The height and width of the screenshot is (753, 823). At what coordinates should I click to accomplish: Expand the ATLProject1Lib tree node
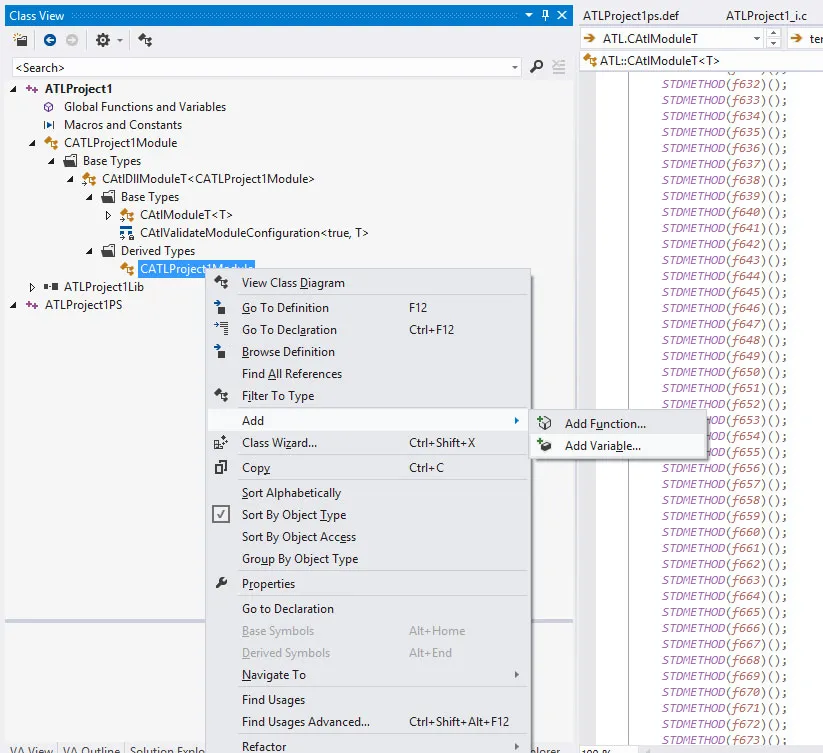(32, 287)
